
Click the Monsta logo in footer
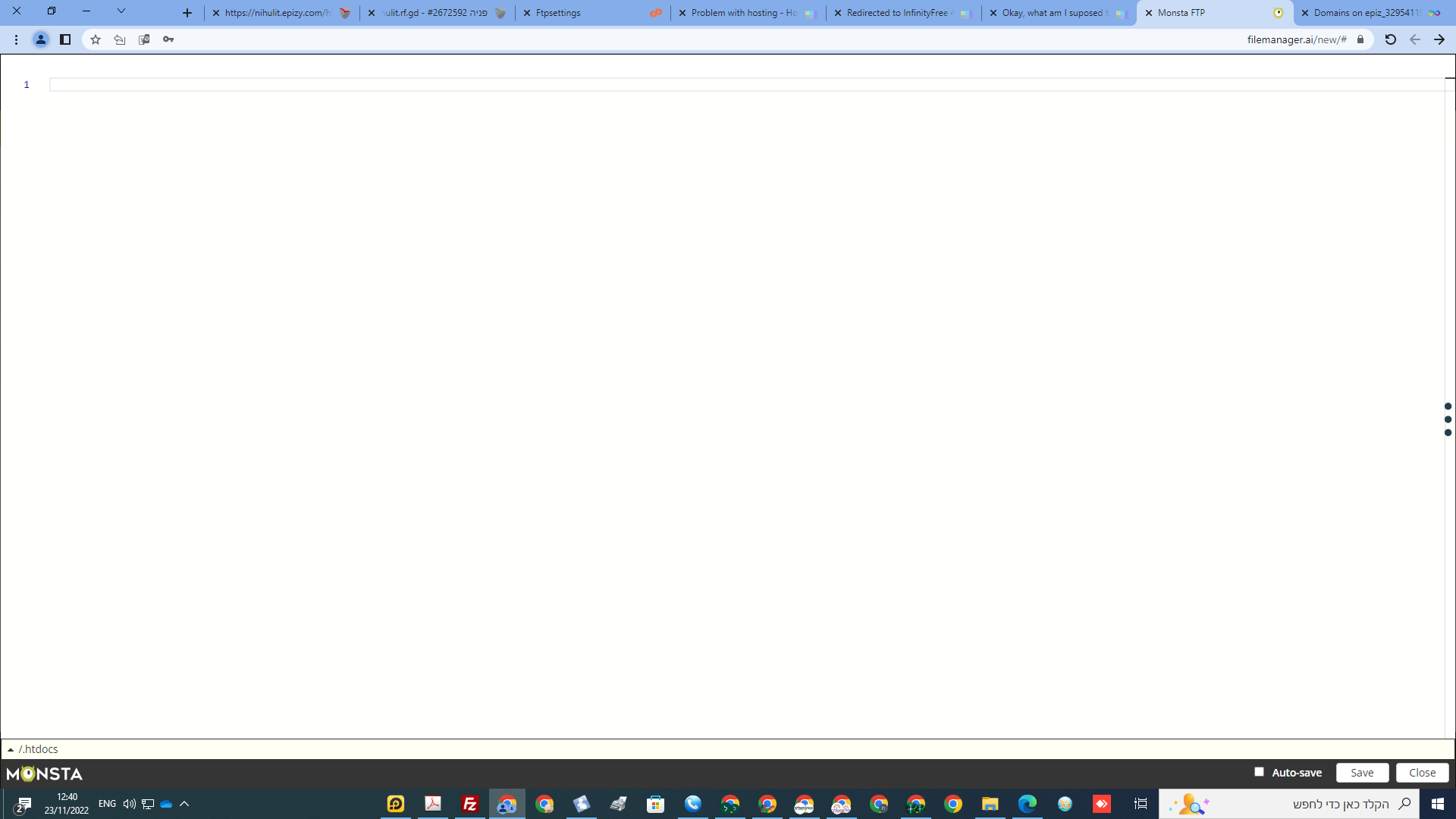coord(45,773)
